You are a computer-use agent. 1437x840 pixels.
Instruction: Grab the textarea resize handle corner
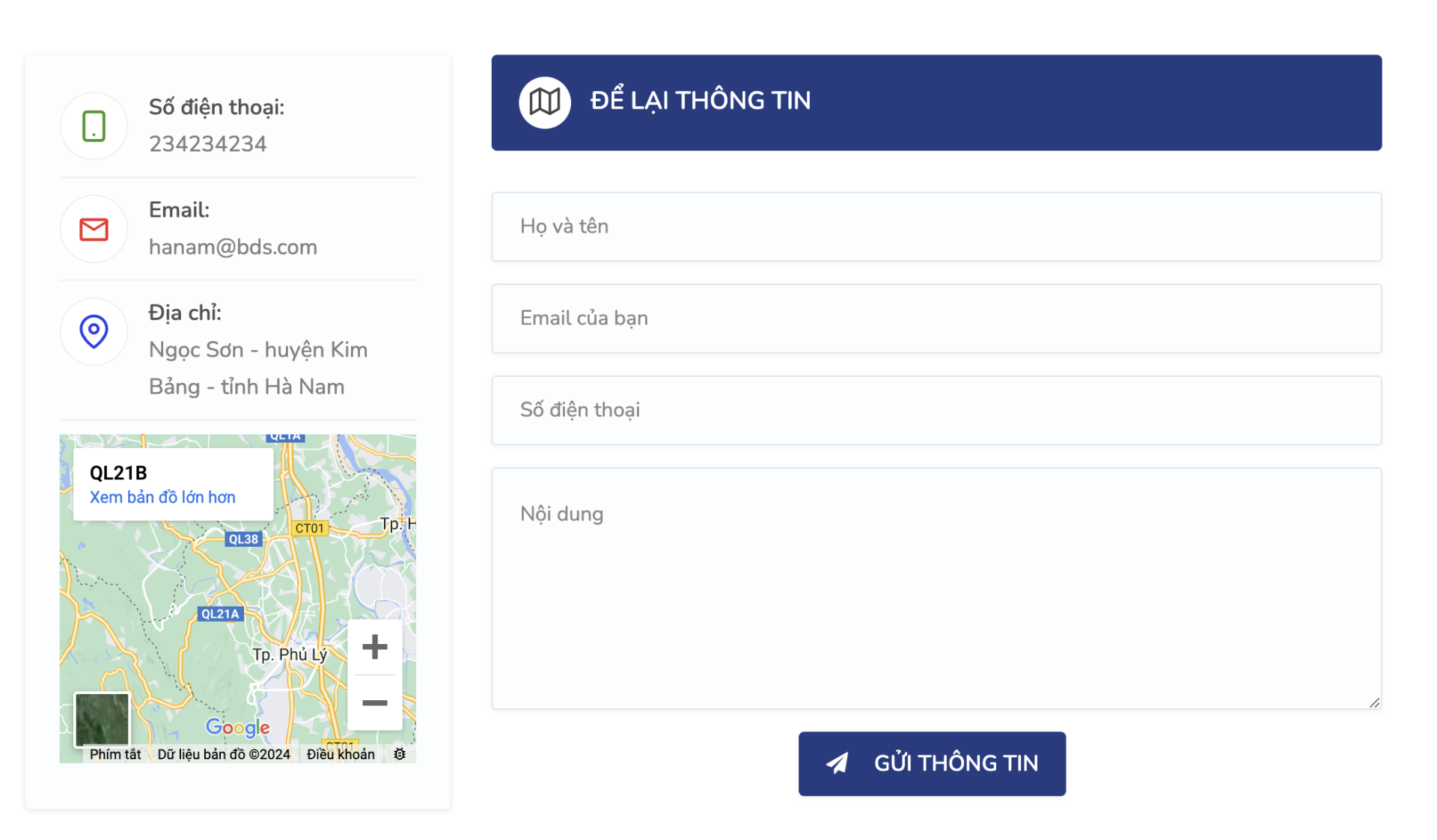pos(1375,702)
